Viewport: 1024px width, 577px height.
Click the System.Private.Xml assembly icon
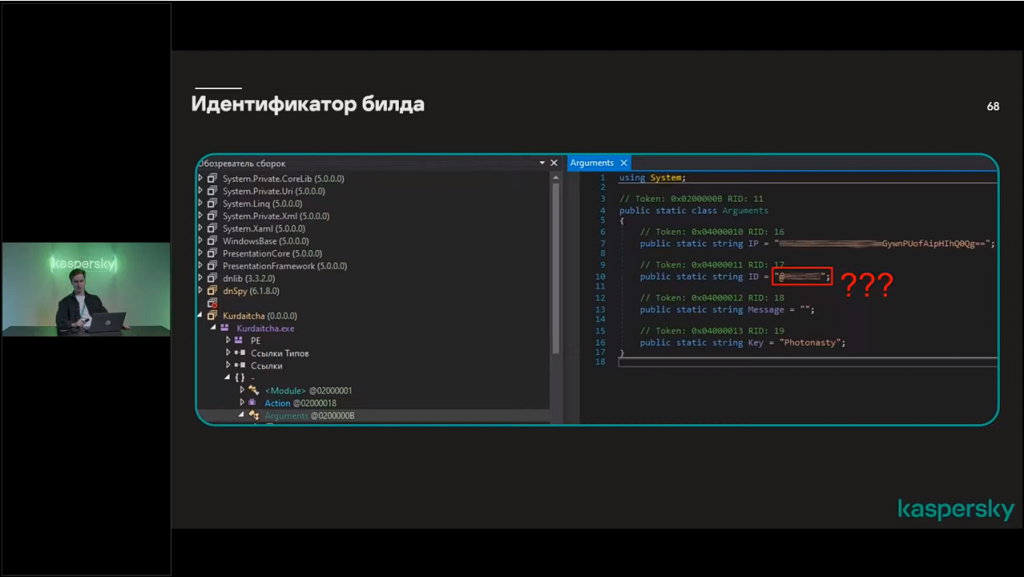(212, 215)
